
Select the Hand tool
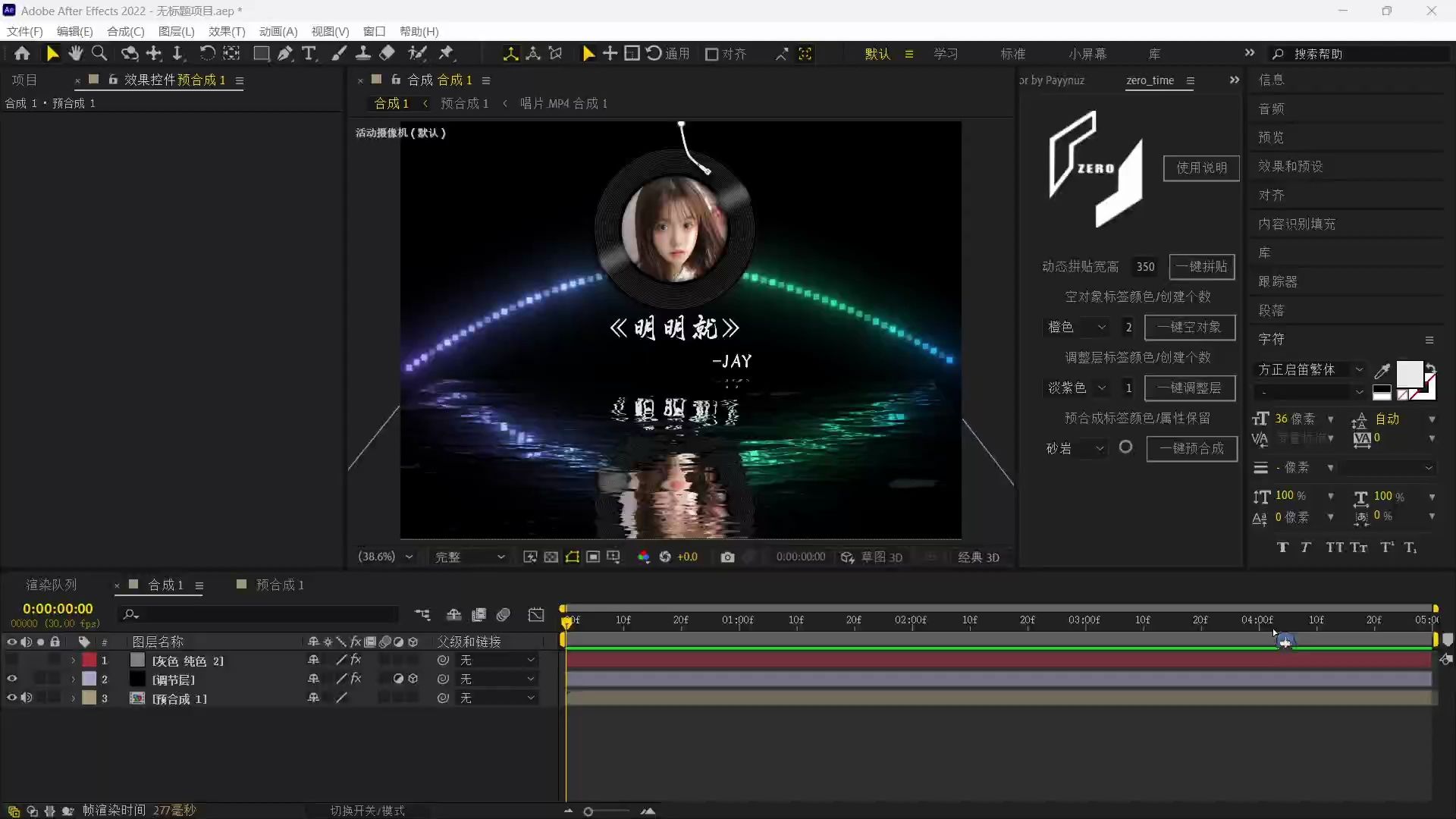(75, 54)
